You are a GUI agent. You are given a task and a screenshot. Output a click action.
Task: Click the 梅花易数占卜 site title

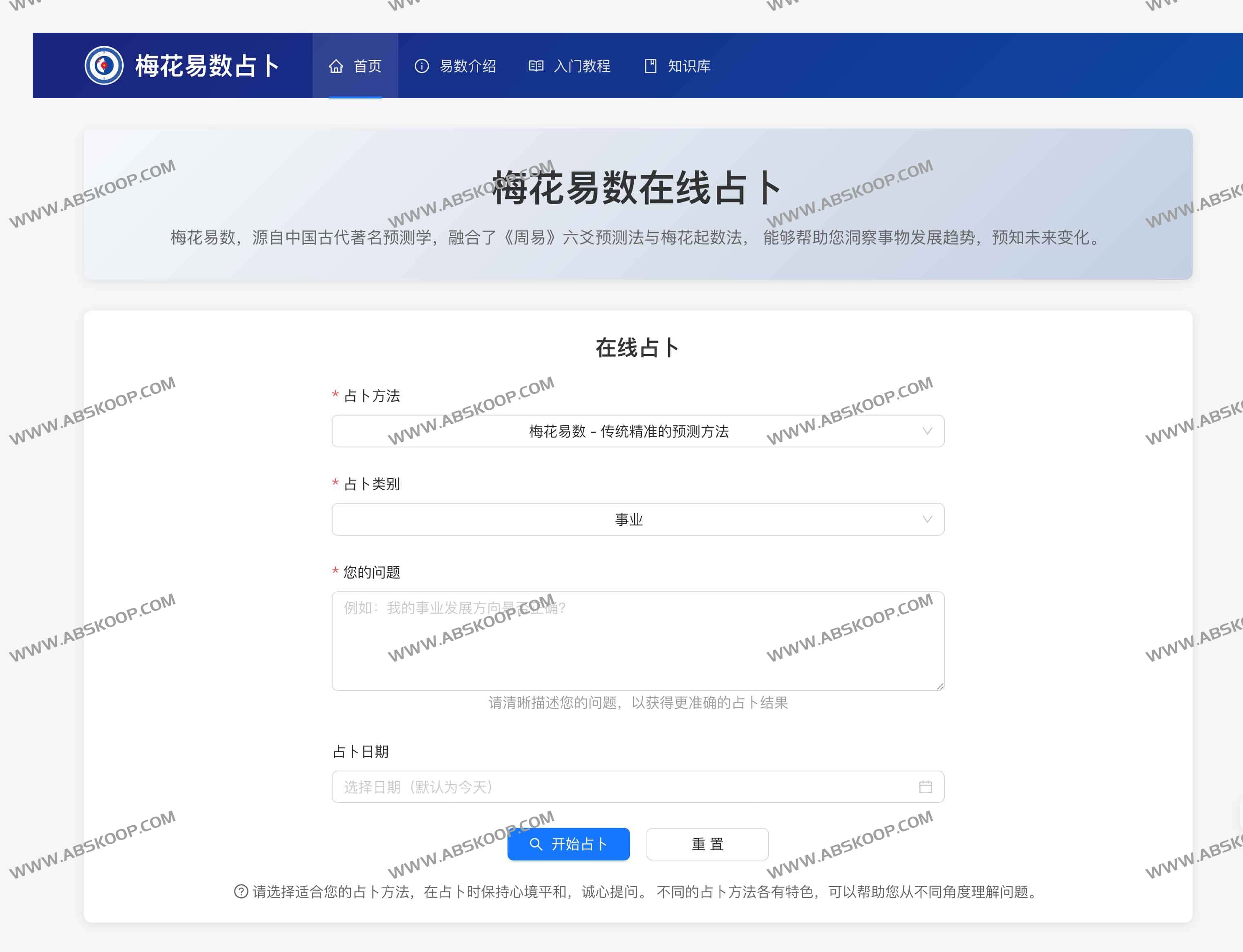207,66
